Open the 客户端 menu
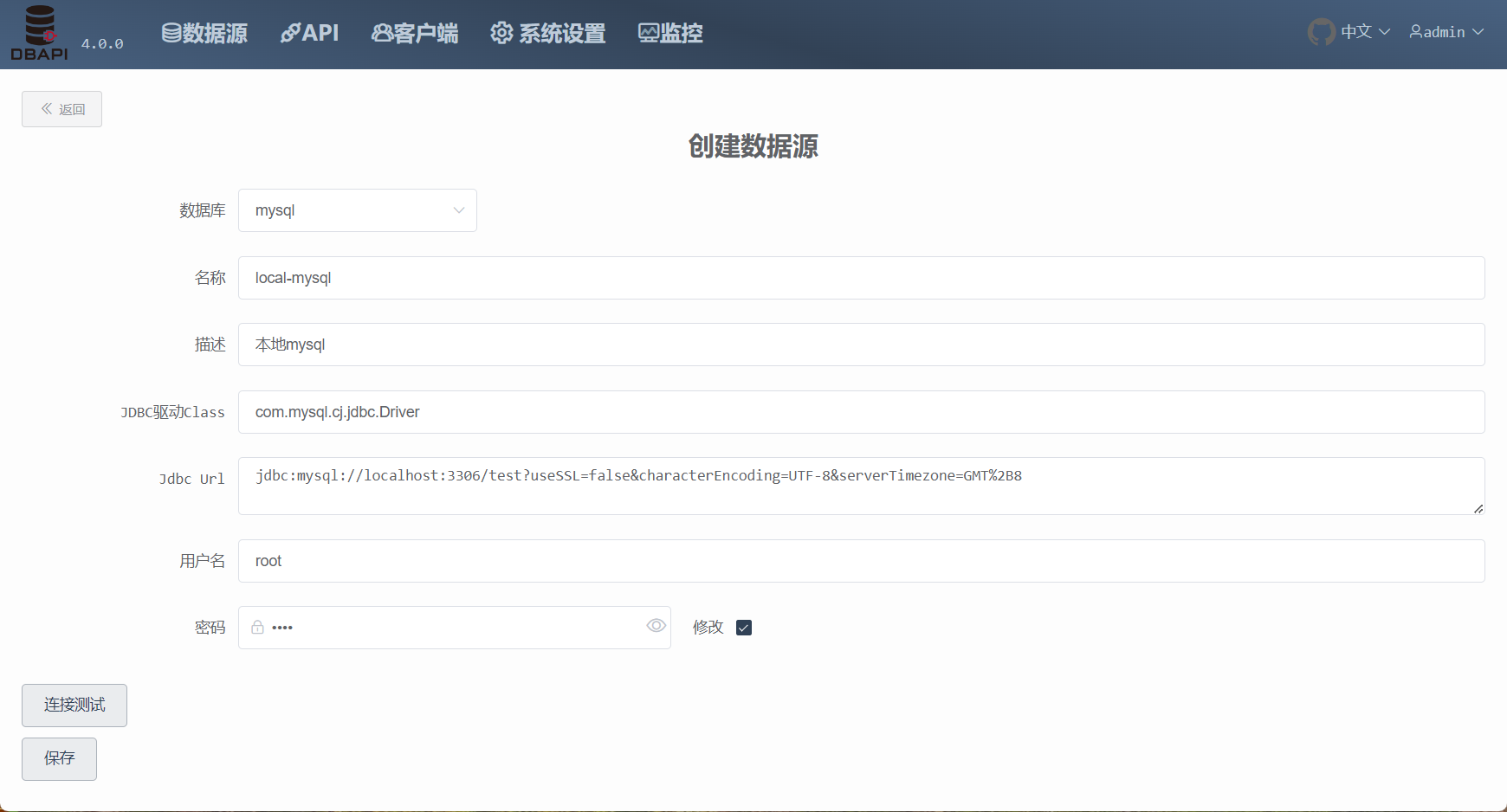 tap(415, 33)
